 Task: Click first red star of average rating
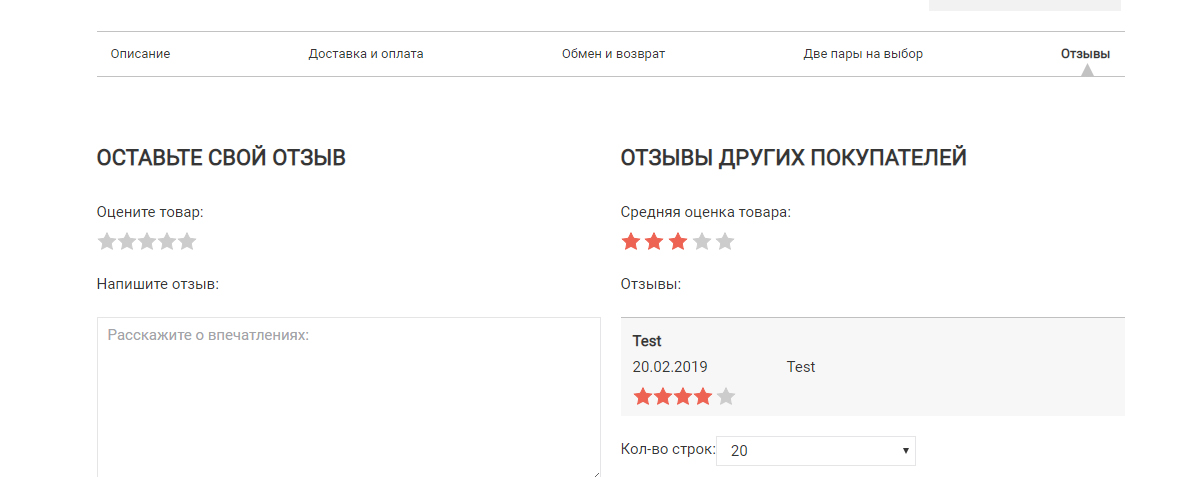(x=631, y=242)
